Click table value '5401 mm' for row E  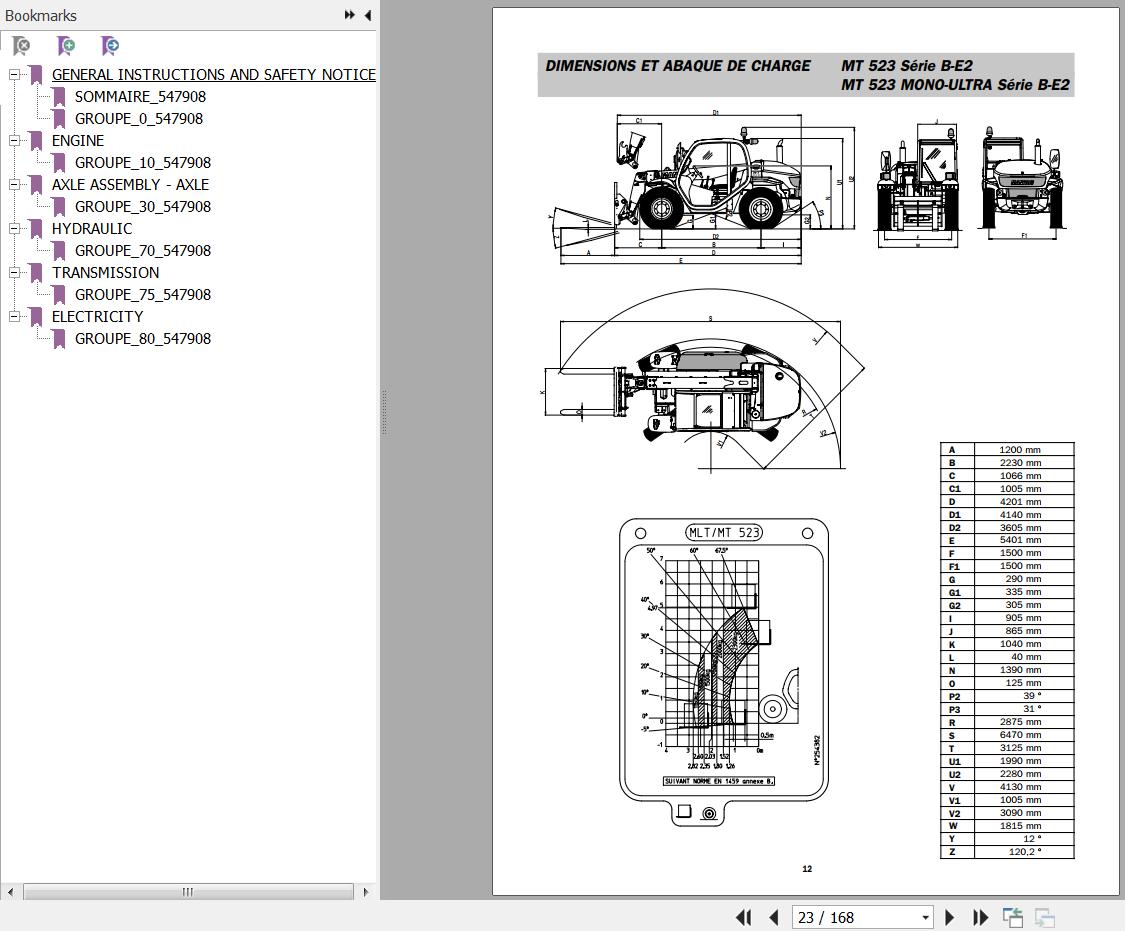pyautogui.click(x=1020, y=540)
